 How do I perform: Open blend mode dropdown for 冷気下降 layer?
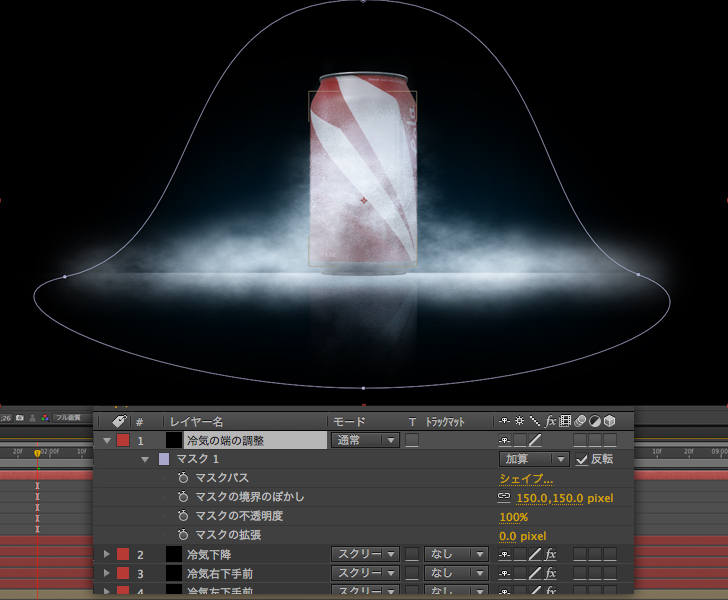[365, 554]
